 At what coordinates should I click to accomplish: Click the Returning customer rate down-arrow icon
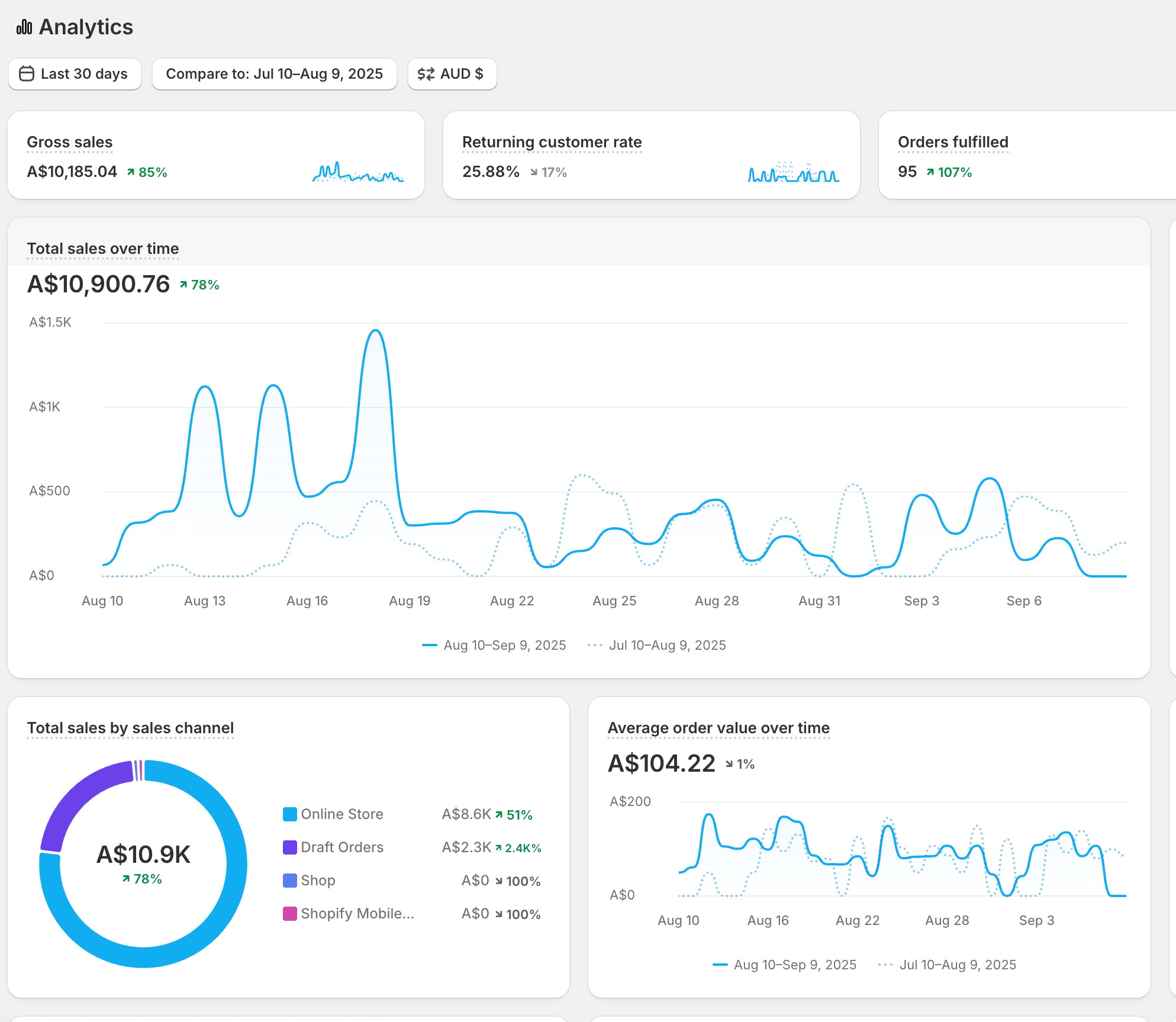pyautogui.click(x=534, y=172)
